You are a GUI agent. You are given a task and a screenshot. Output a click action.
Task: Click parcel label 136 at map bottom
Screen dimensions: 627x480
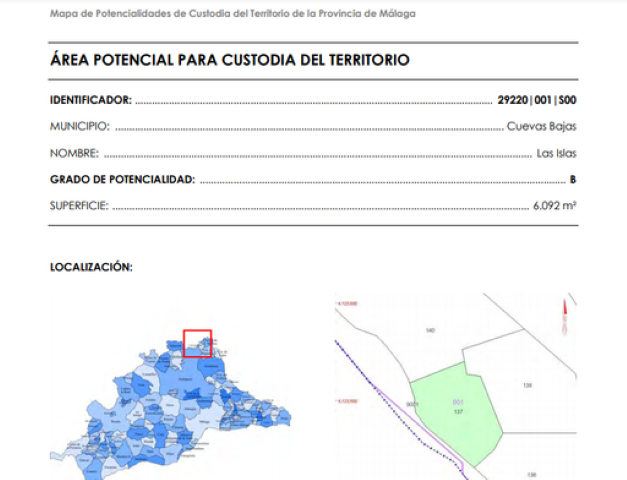tap(532, 474)
